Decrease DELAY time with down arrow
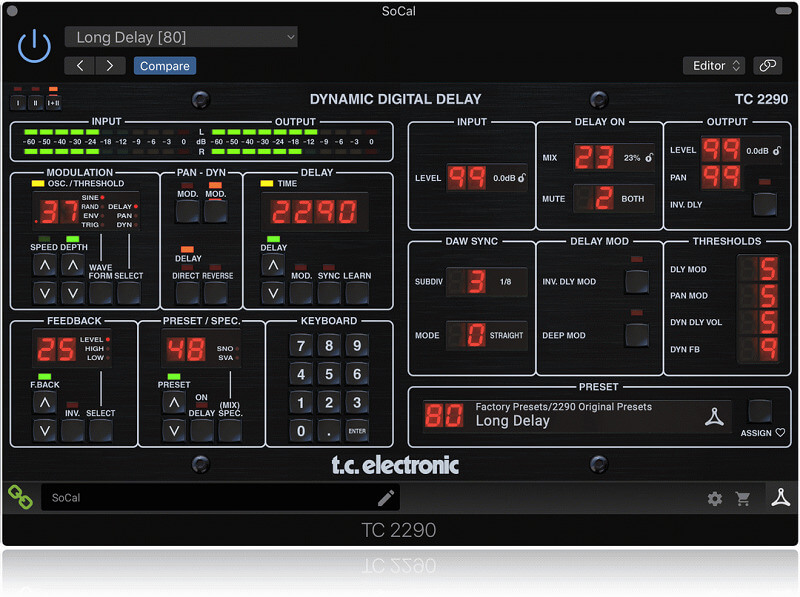Viewport: 800px width, 597px height. (273, 293)
